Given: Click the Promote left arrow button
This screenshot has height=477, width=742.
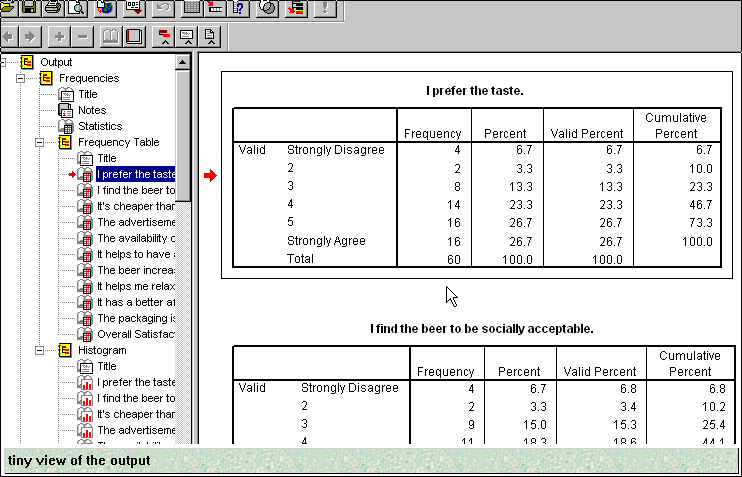Looking at the screenshot, I should (9, 37).
